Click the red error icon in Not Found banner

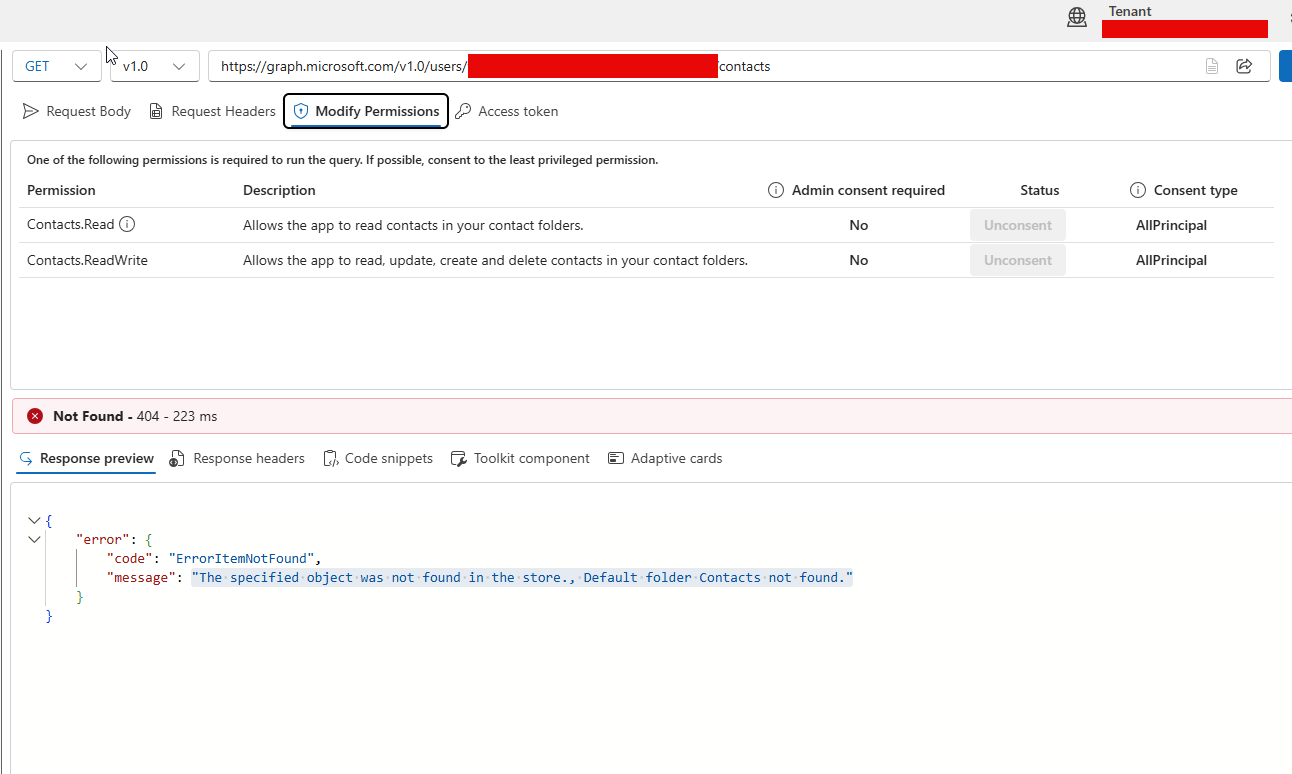click(35, 416)
